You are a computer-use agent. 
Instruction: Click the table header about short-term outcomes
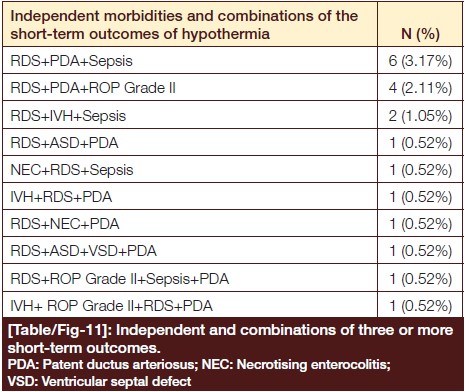click(184, 25)
